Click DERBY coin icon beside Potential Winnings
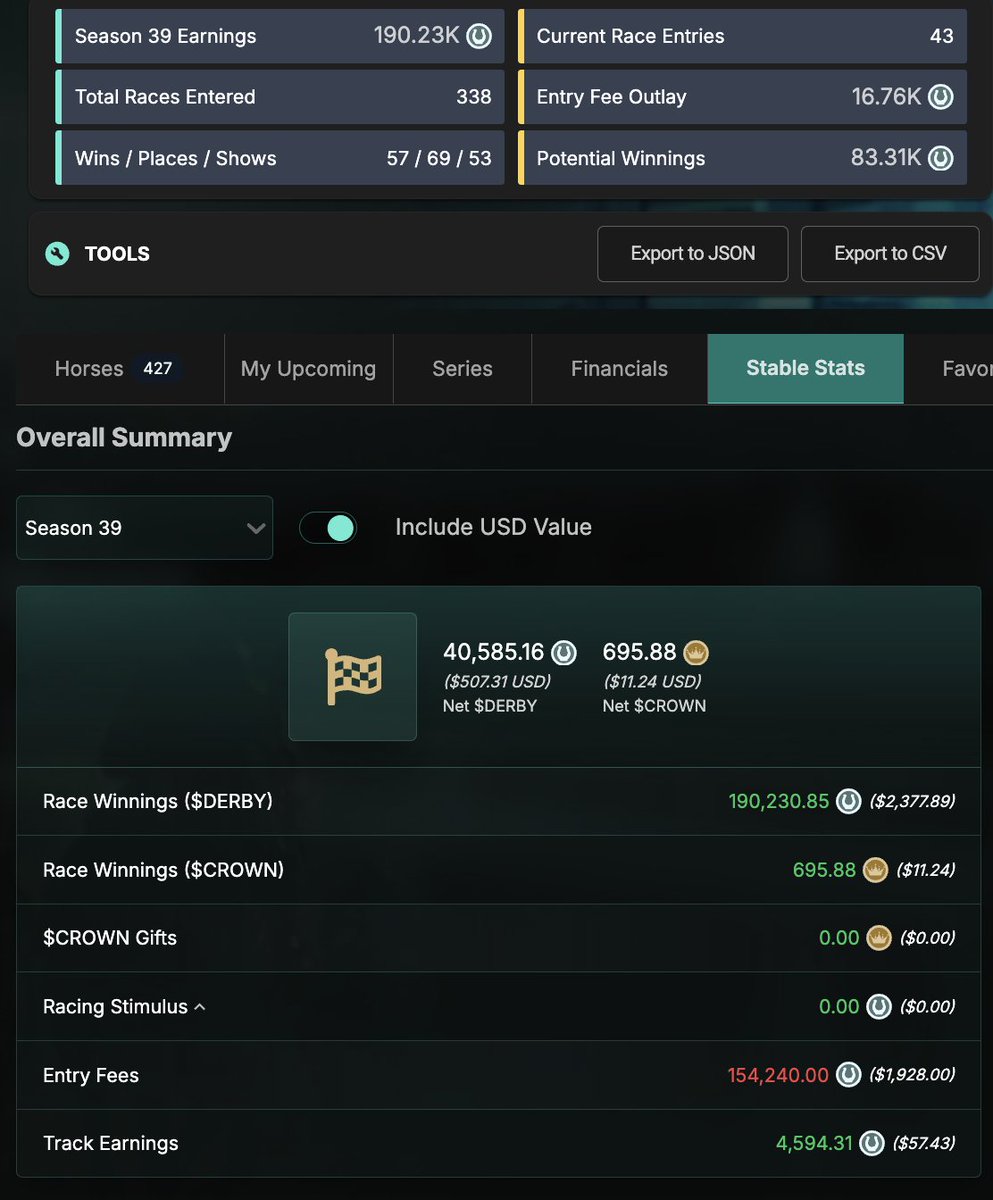 point(940,158)
